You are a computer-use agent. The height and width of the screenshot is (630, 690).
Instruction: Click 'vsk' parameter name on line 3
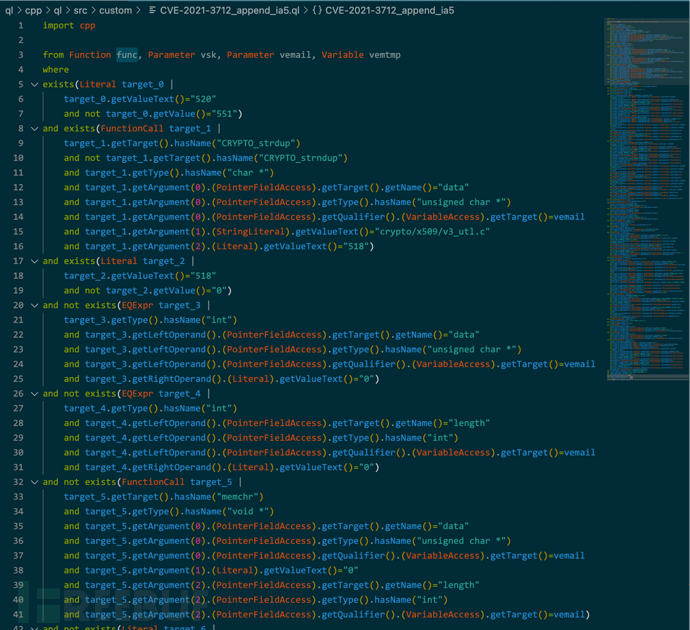pos(208,55)
